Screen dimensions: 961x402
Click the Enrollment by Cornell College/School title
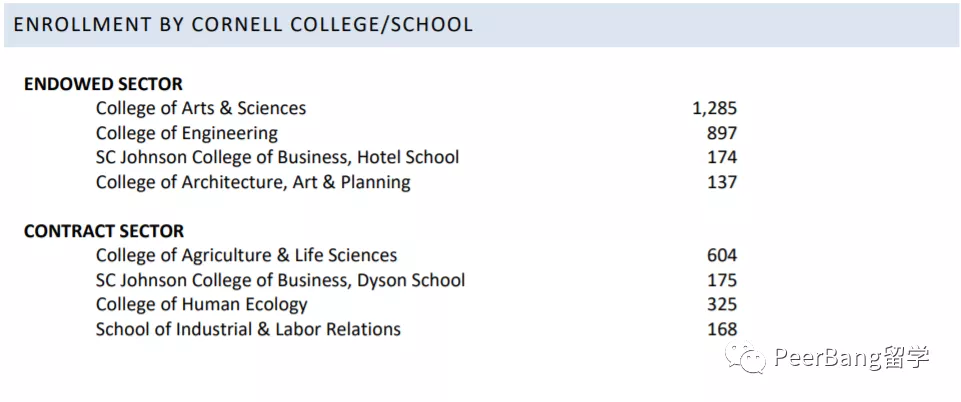pos(243,24)
